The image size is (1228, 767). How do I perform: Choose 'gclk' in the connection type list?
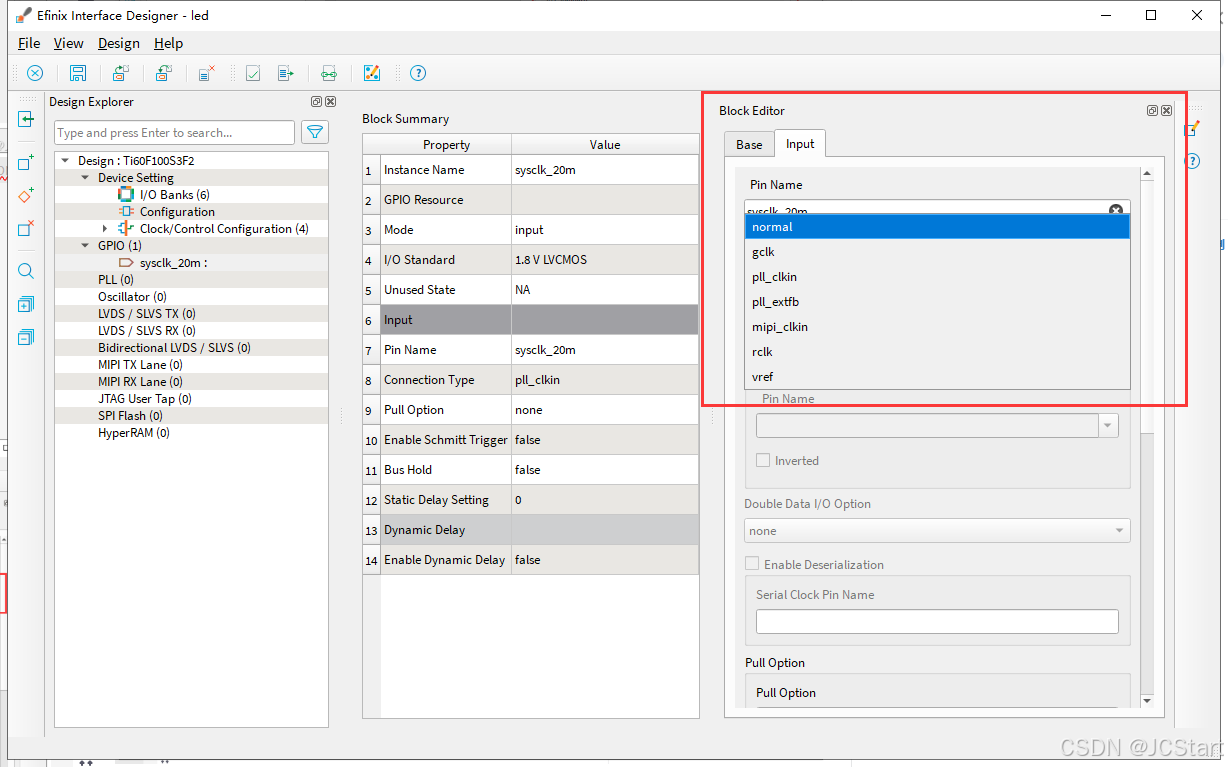[x=937, y=252]
